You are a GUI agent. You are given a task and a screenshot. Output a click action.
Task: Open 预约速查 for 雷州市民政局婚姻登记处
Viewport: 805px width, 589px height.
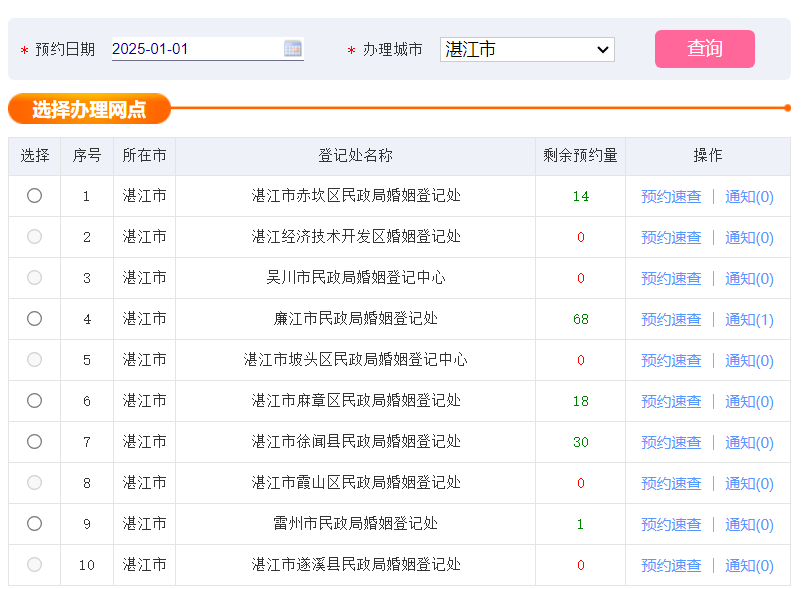coord(671,525)
